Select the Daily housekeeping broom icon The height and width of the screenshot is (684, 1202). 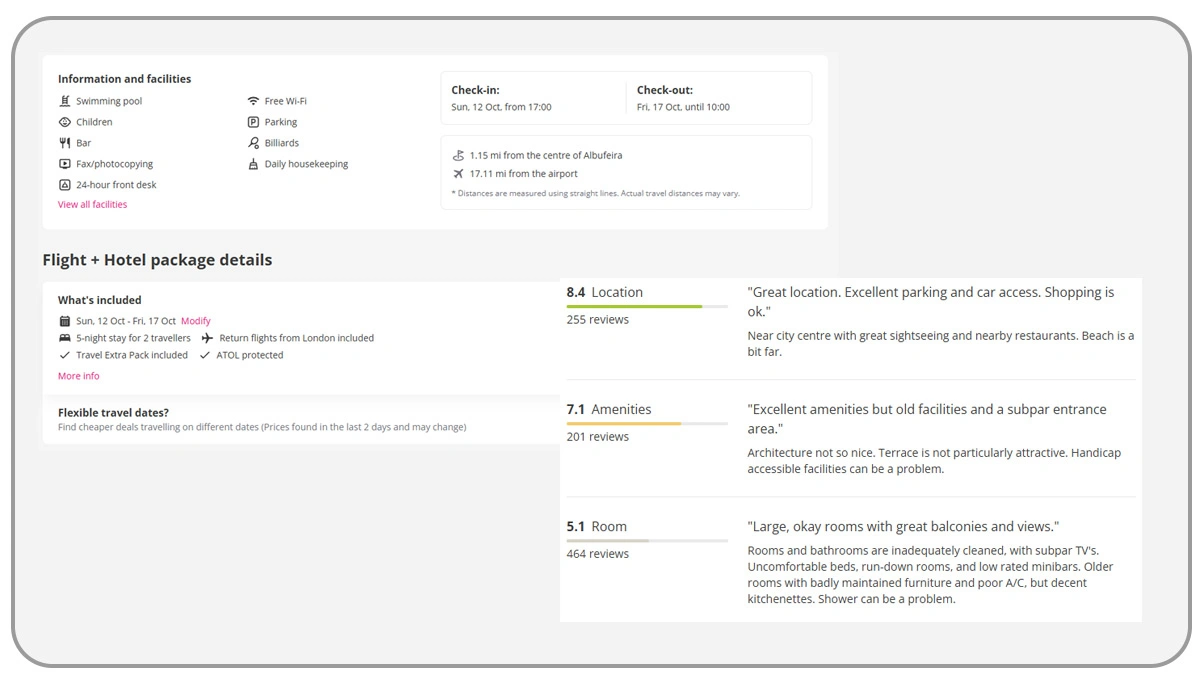(x=254, y=163)
